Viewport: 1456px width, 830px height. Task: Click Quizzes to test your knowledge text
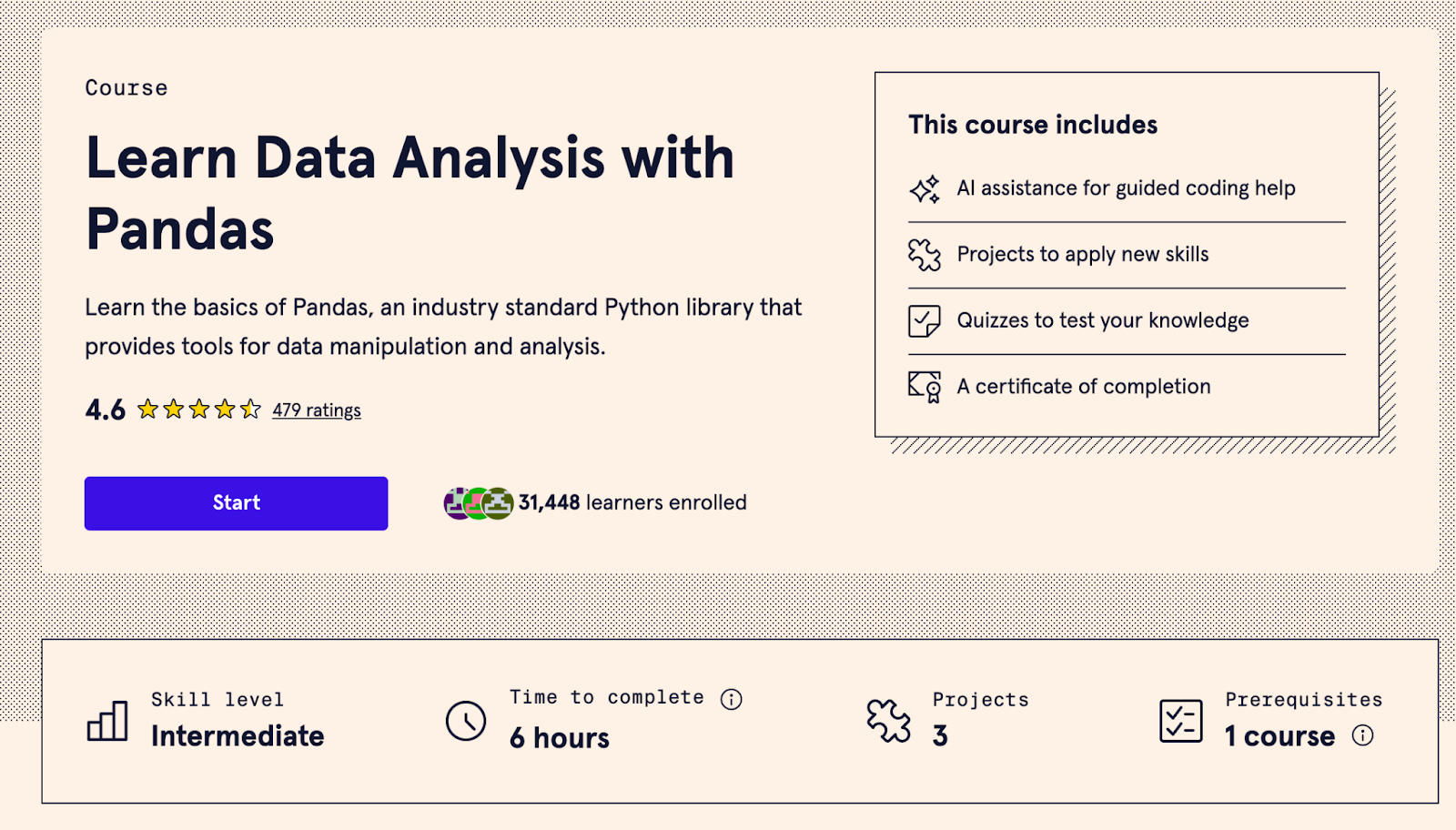coord(1103,320)
